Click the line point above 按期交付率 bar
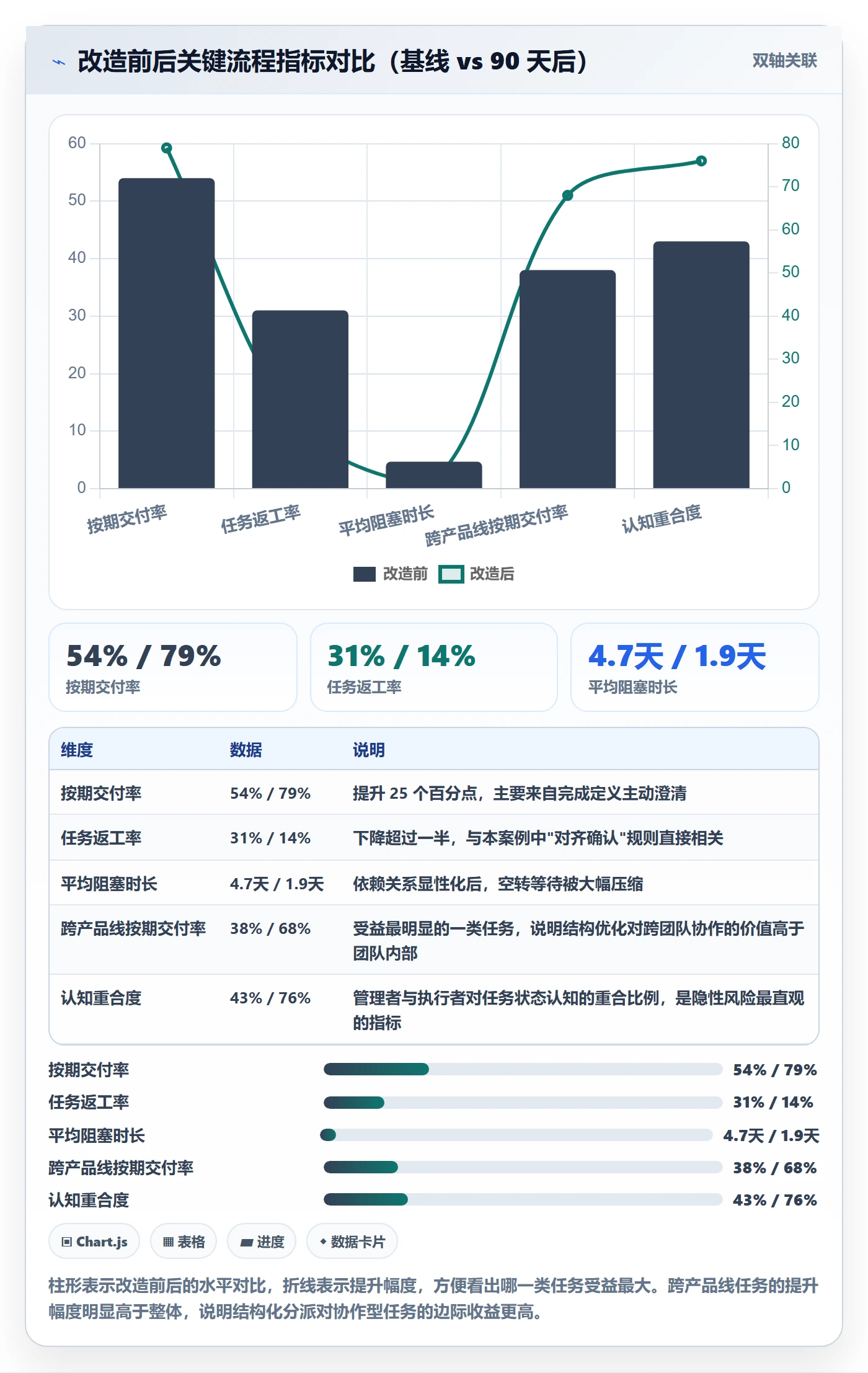The image size is (868, 1373). pyautogui.click(x=166, y=148)
